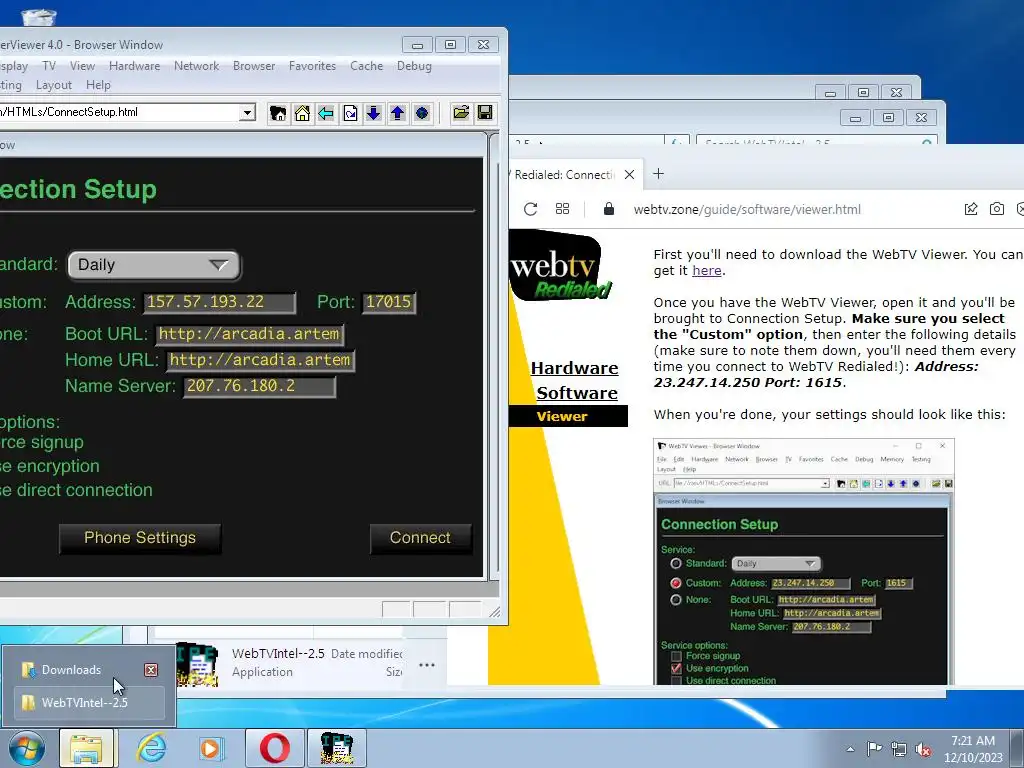Screen dimensions: 1024x768
Task: Click the Name Server input field
Action: [259, 387]
